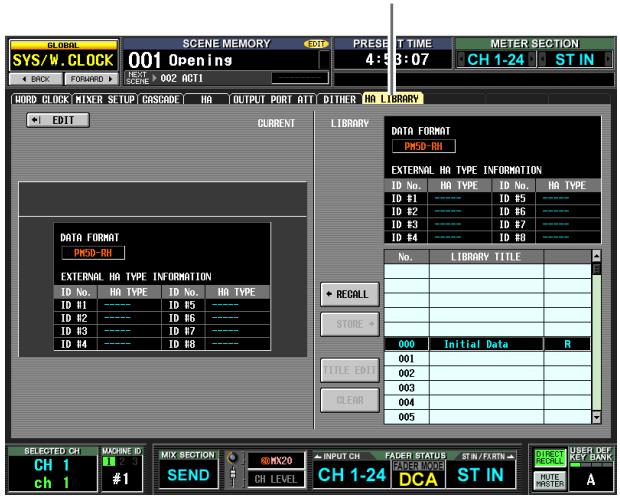This screenshot has width=620, height=498.
Task: Click the TITLE EDIT button
Action: [x=350, y=370]
